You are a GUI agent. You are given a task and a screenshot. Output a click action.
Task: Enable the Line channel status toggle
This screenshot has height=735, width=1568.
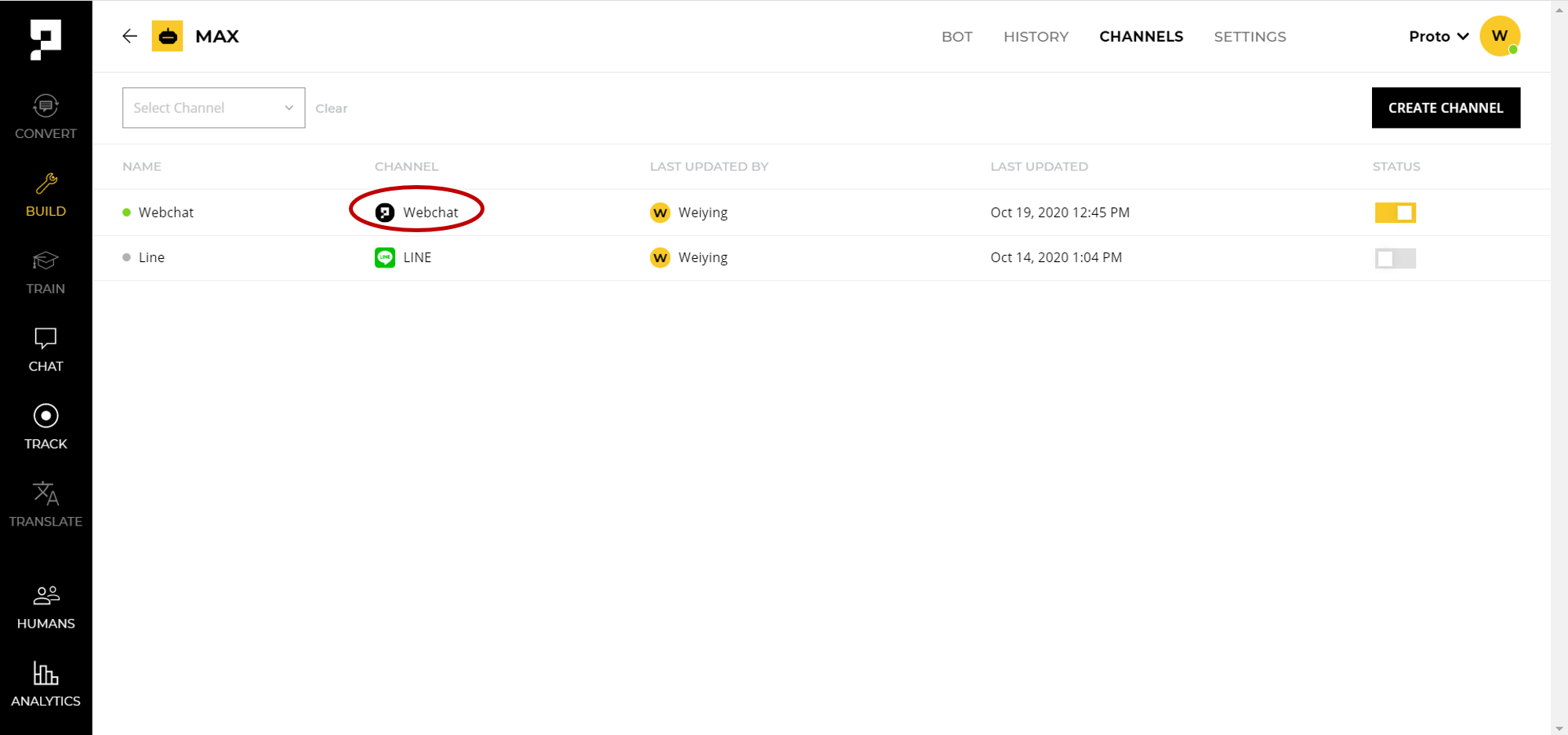(x=1395, y=258)
